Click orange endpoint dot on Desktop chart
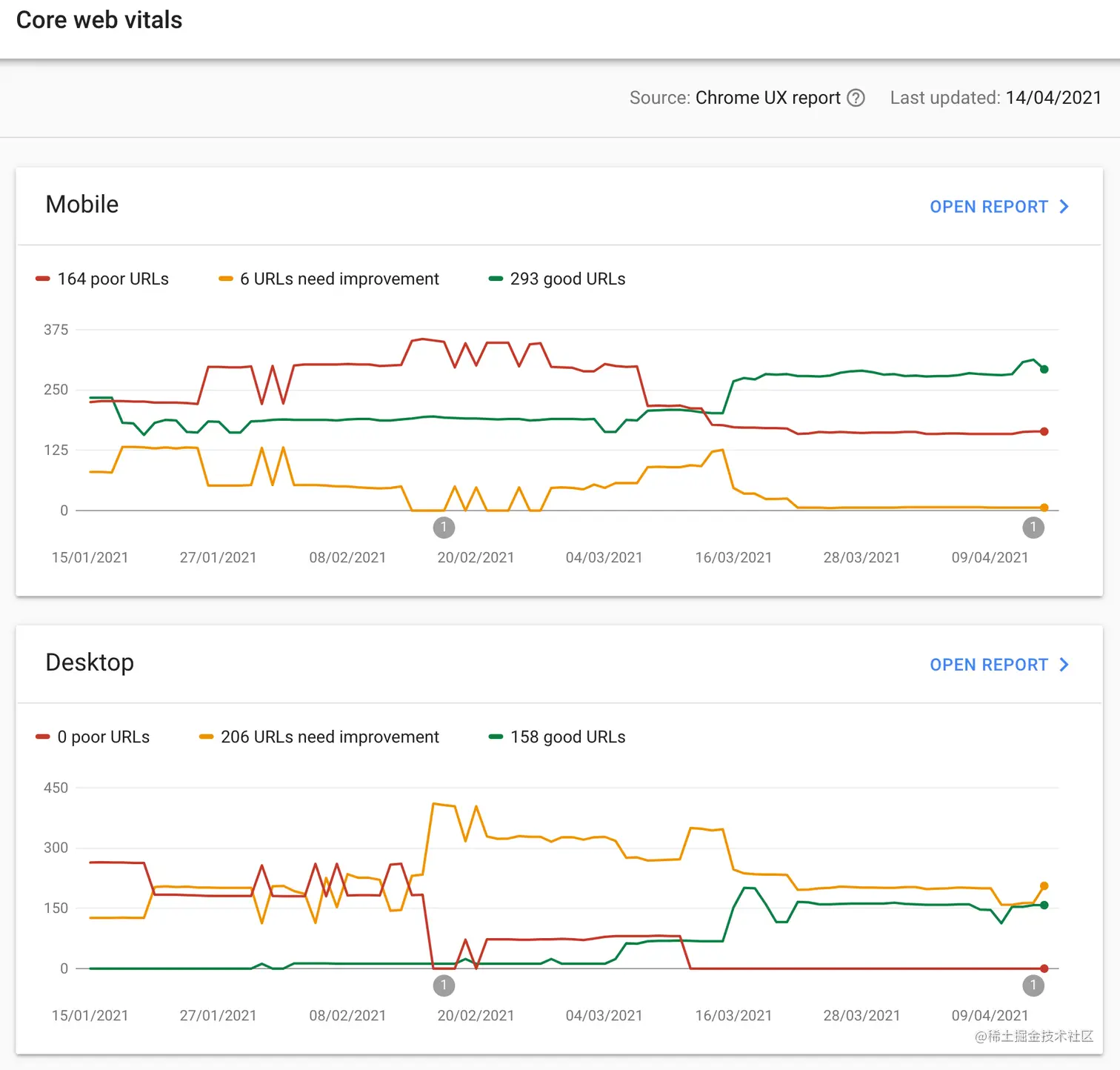Viewport: 1120px width, 1070px height. [1044, 885]
